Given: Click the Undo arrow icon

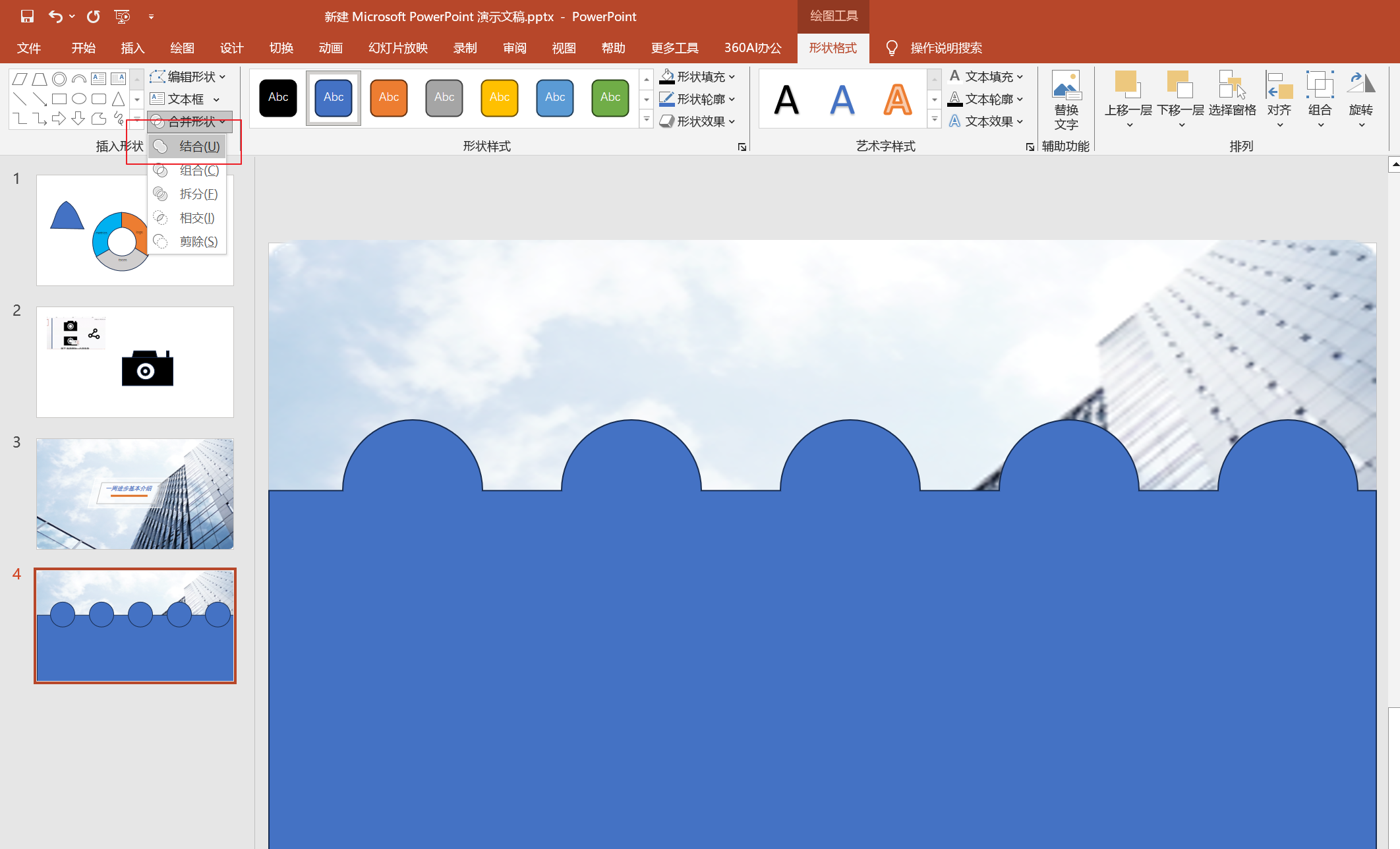Looking at the screenshot, I should point(55,16).
